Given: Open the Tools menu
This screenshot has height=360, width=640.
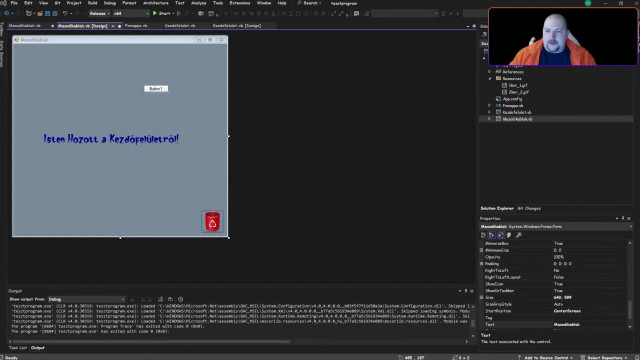Looking at the screenshot, I should coord(218,3).
